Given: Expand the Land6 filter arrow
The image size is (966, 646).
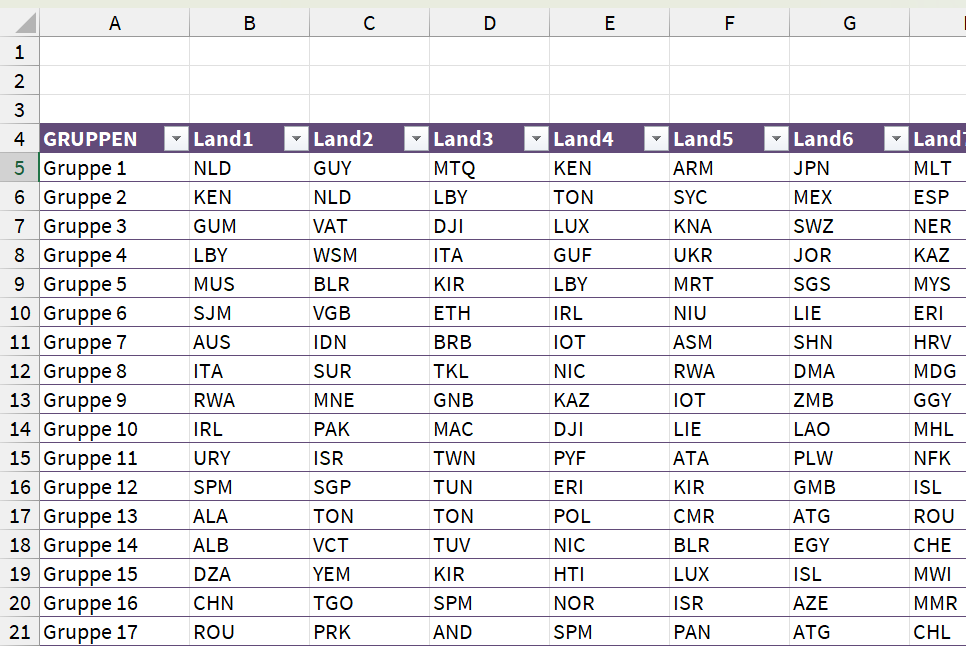Looking at the screenshot, I should click(x=896, y=139).
